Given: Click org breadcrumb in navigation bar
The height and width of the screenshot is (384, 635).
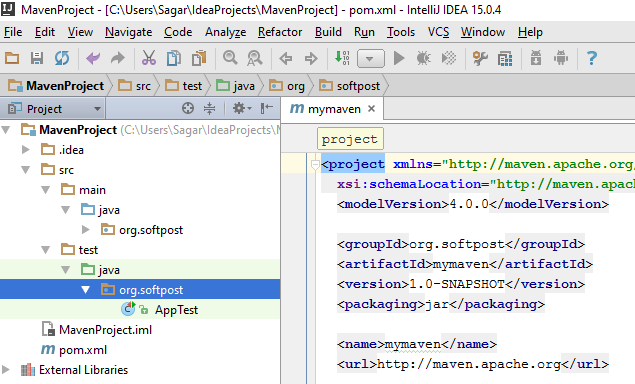Looking at the screenshot, I should click(287, 85).
